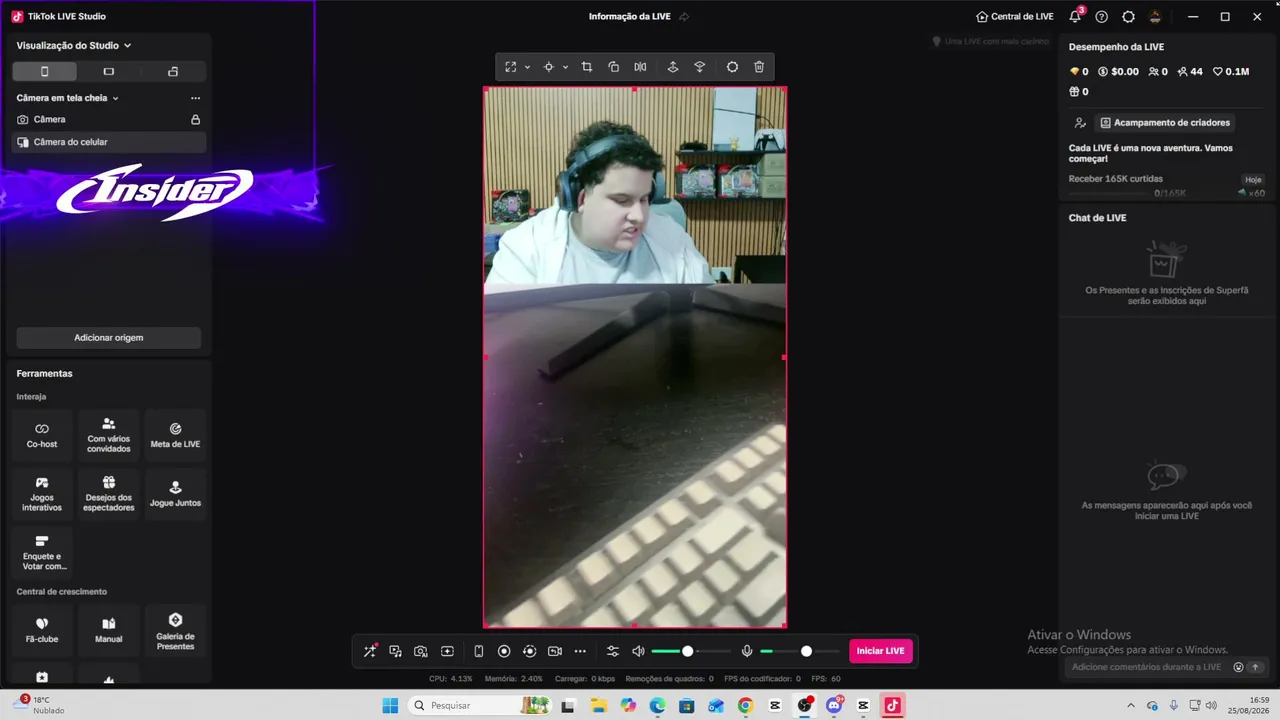Open the audio mixer settings

613,651
